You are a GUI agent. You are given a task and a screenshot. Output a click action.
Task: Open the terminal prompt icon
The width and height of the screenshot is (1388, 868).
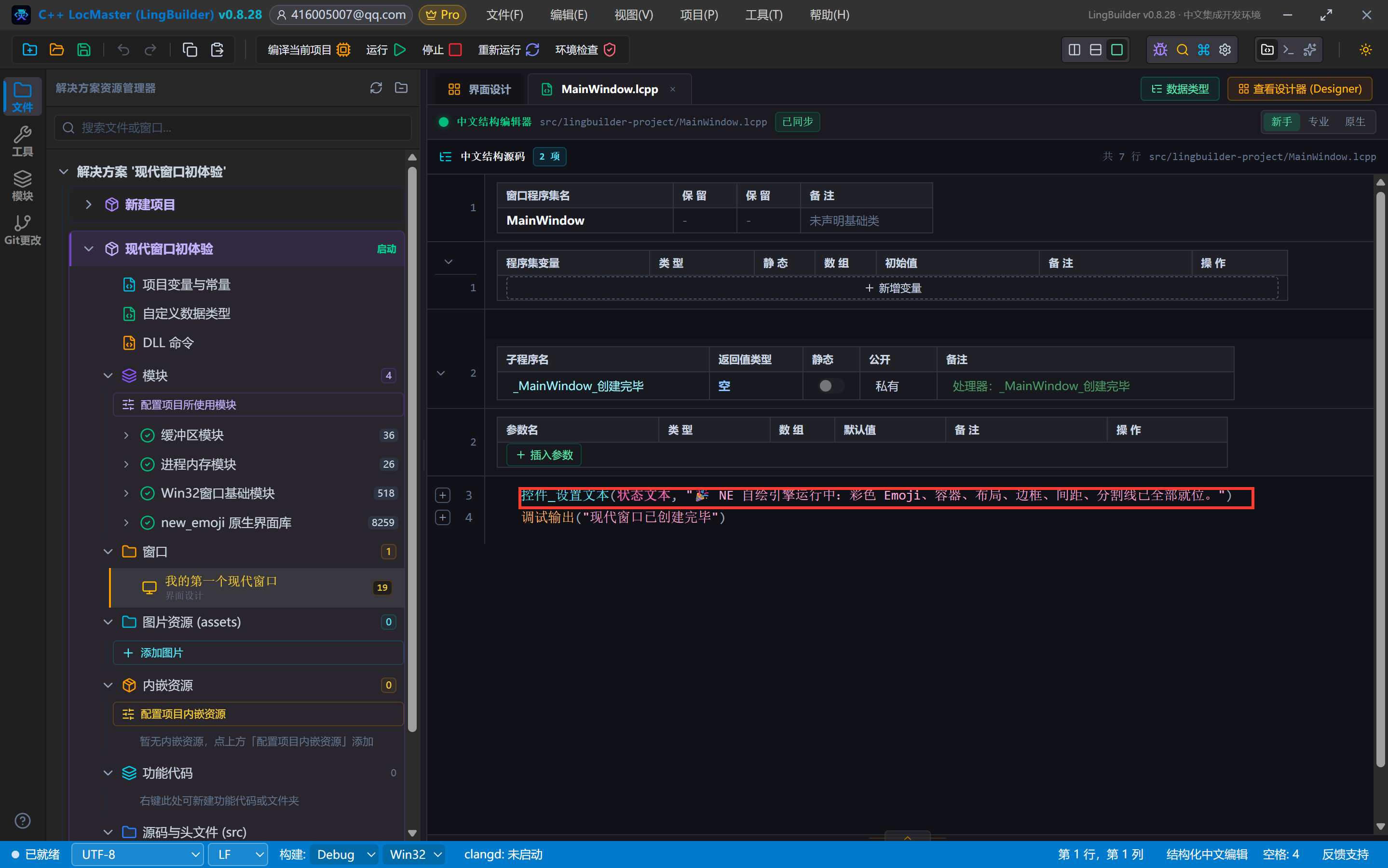[x=1288, y=50]
